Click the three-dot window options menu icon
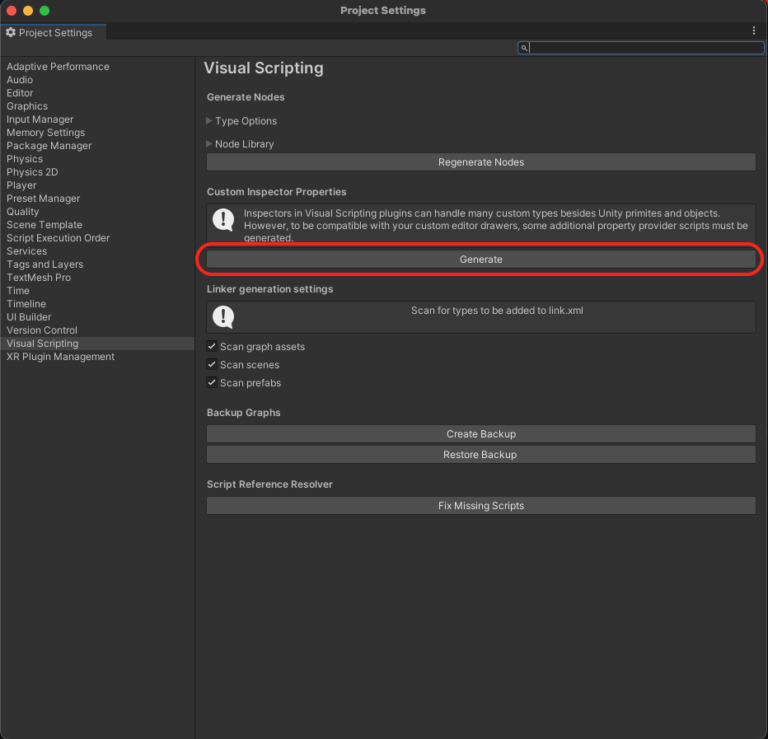The height and width of the screenshot is (739, 768). pos(754,31)
